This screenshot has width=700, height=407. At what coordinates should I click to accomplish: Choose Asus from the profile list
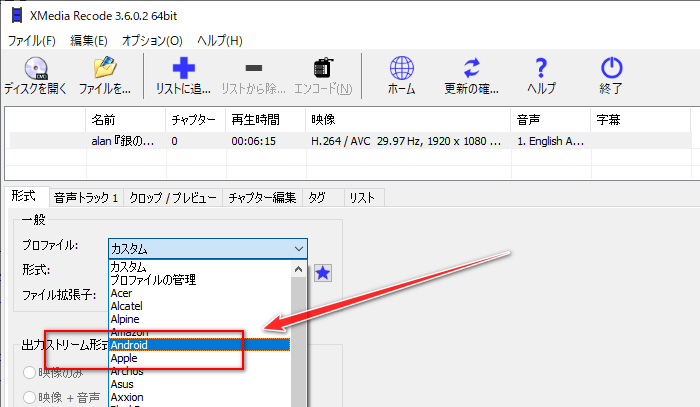tap(200, 384)
